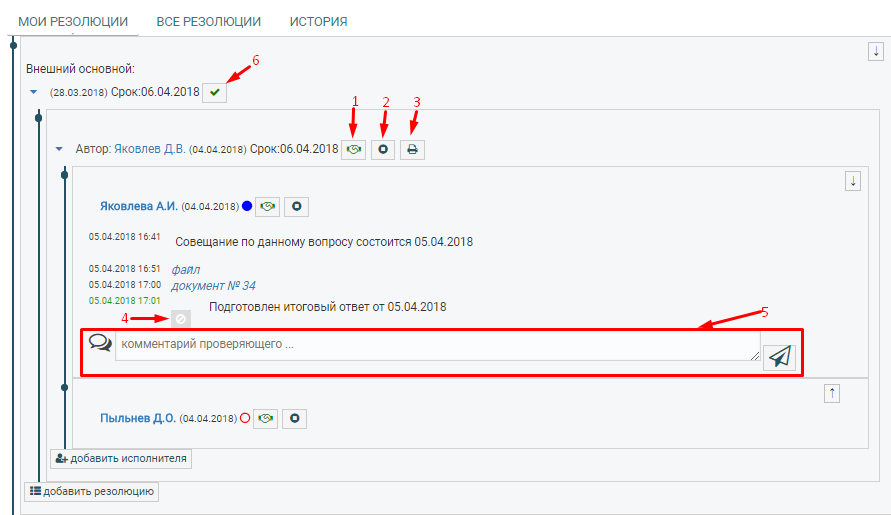This screenshot has width=891, height=515.
Task: Print the resolution via printer icon
Action: 412,149
